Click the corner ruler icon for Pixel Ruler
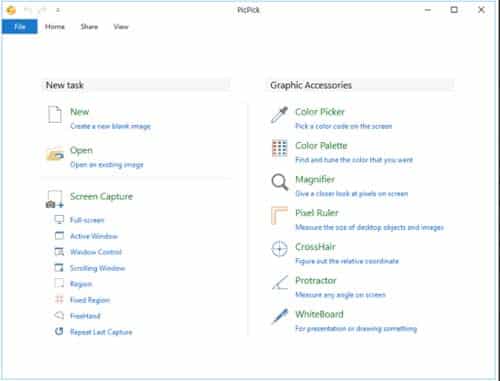Image resolution: width=500 pixels, height=381 pixels. coord(279,216)
